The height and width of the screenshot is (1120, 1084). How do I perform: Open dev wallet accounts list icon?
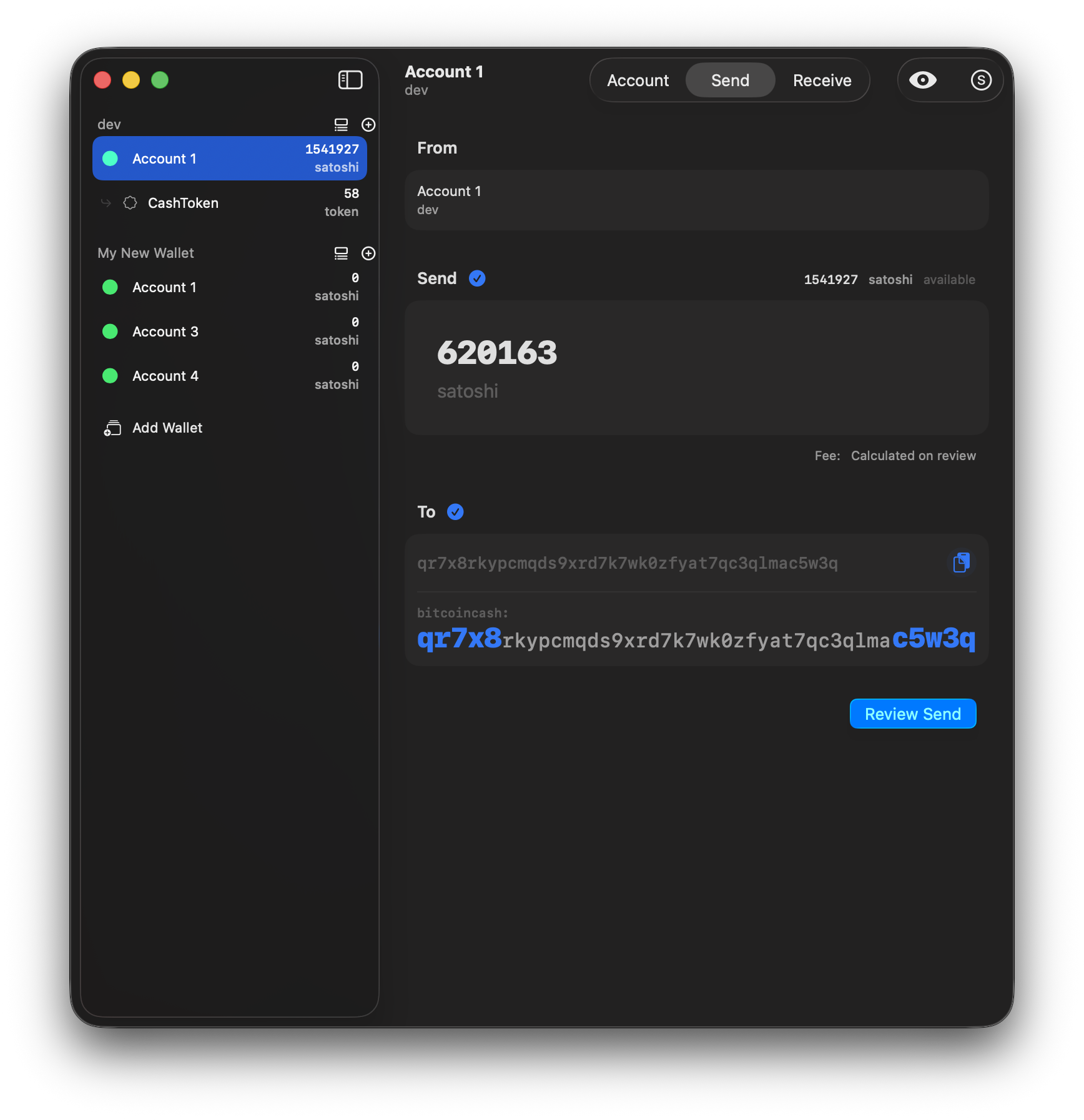(x=341, y=125)
